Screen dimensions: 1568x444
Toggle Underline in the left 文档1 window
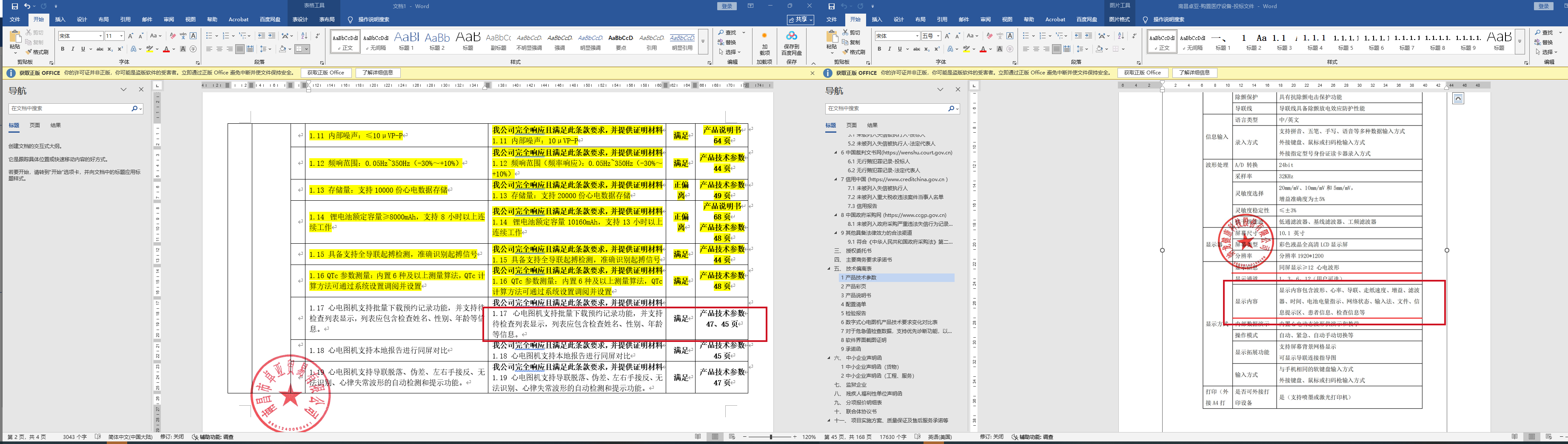(83, 49)
